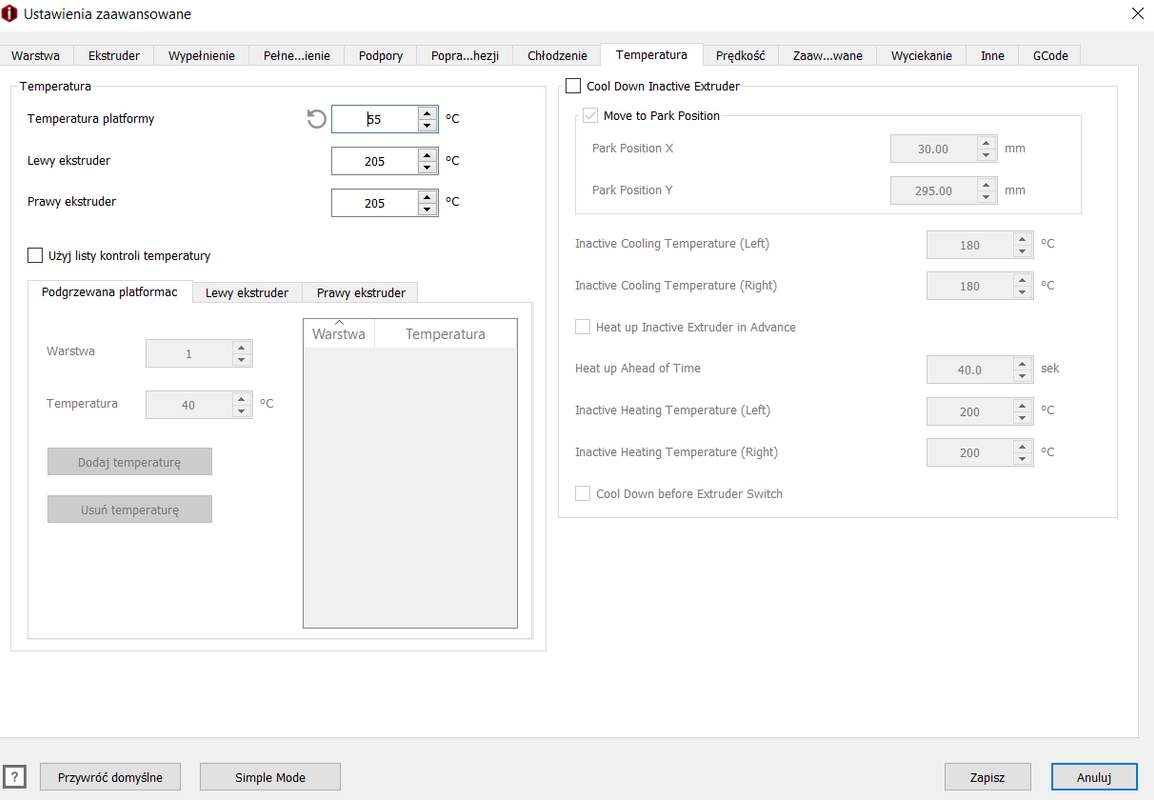This screenshot has width=1154, height=800.
Task: Click the Dodaj temperaturę button
Action: (130, 461)
